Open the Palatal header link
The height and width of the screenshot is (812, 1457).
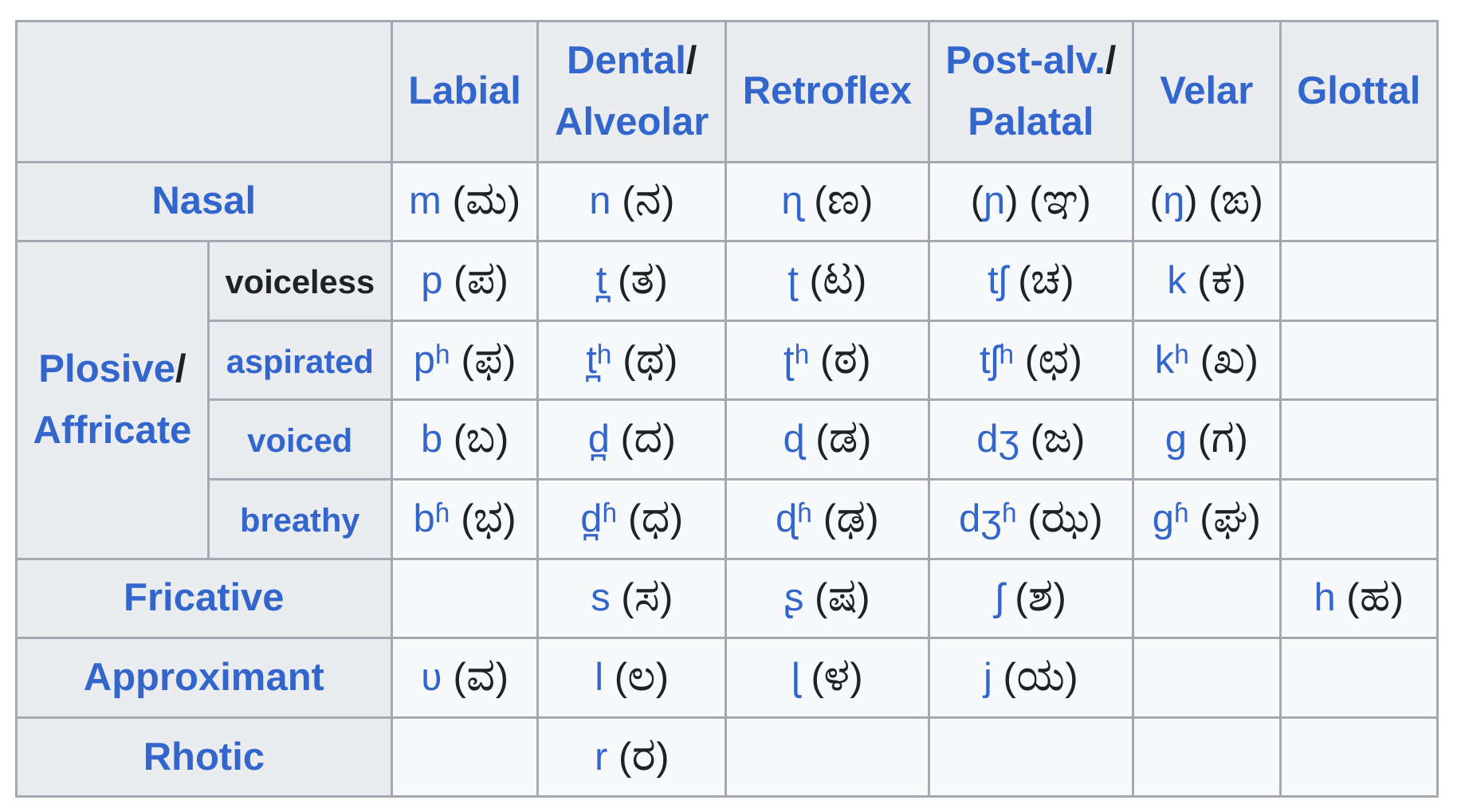tap(1030, 122)
